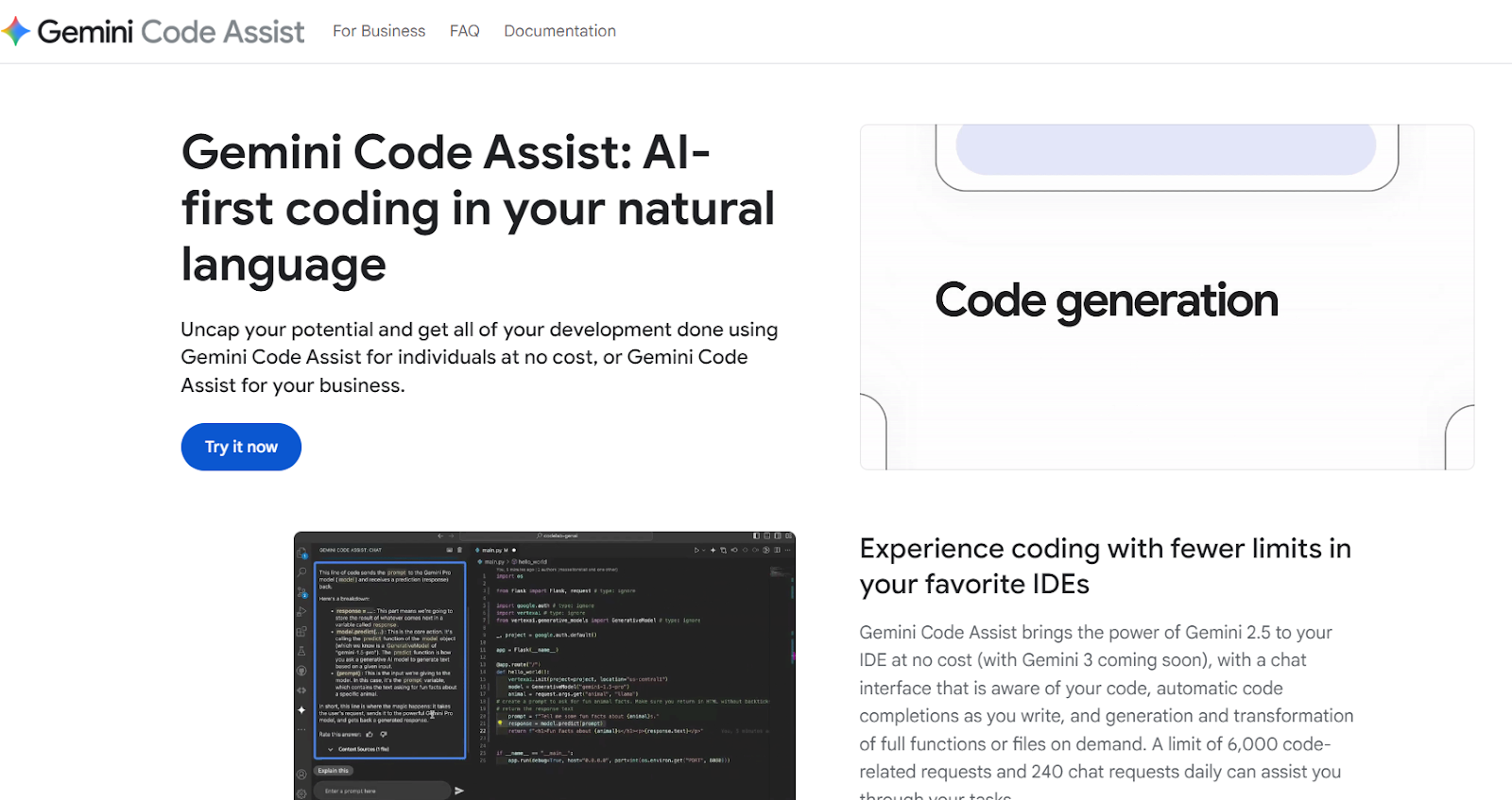The height and width of the screenshot is (800, 1512).
Task: Click the Uncap your potential paragraph
Action: coord(479,357)
